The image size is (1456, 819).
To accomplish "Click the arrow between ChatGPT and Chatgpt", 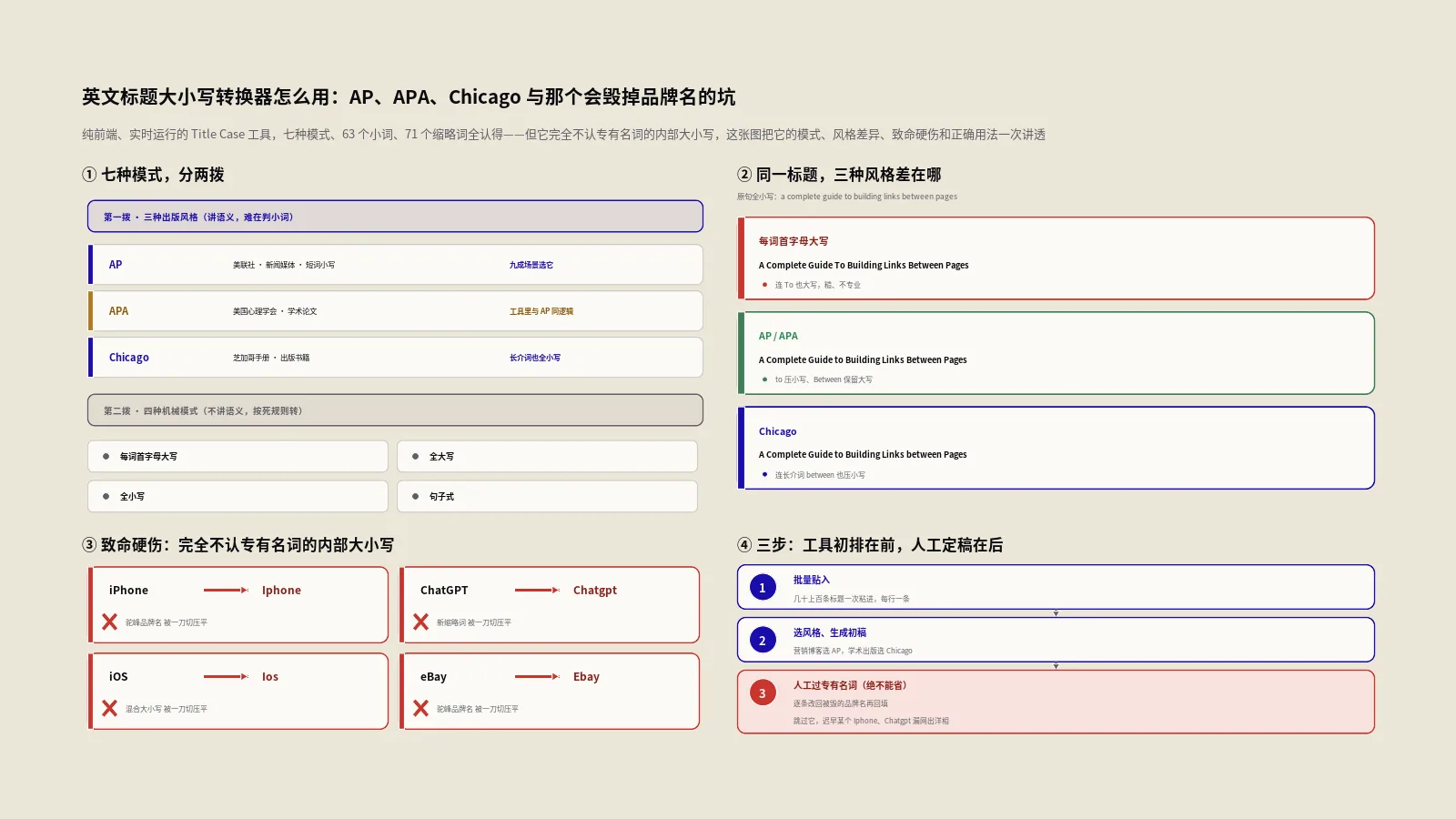I will 537,591.
